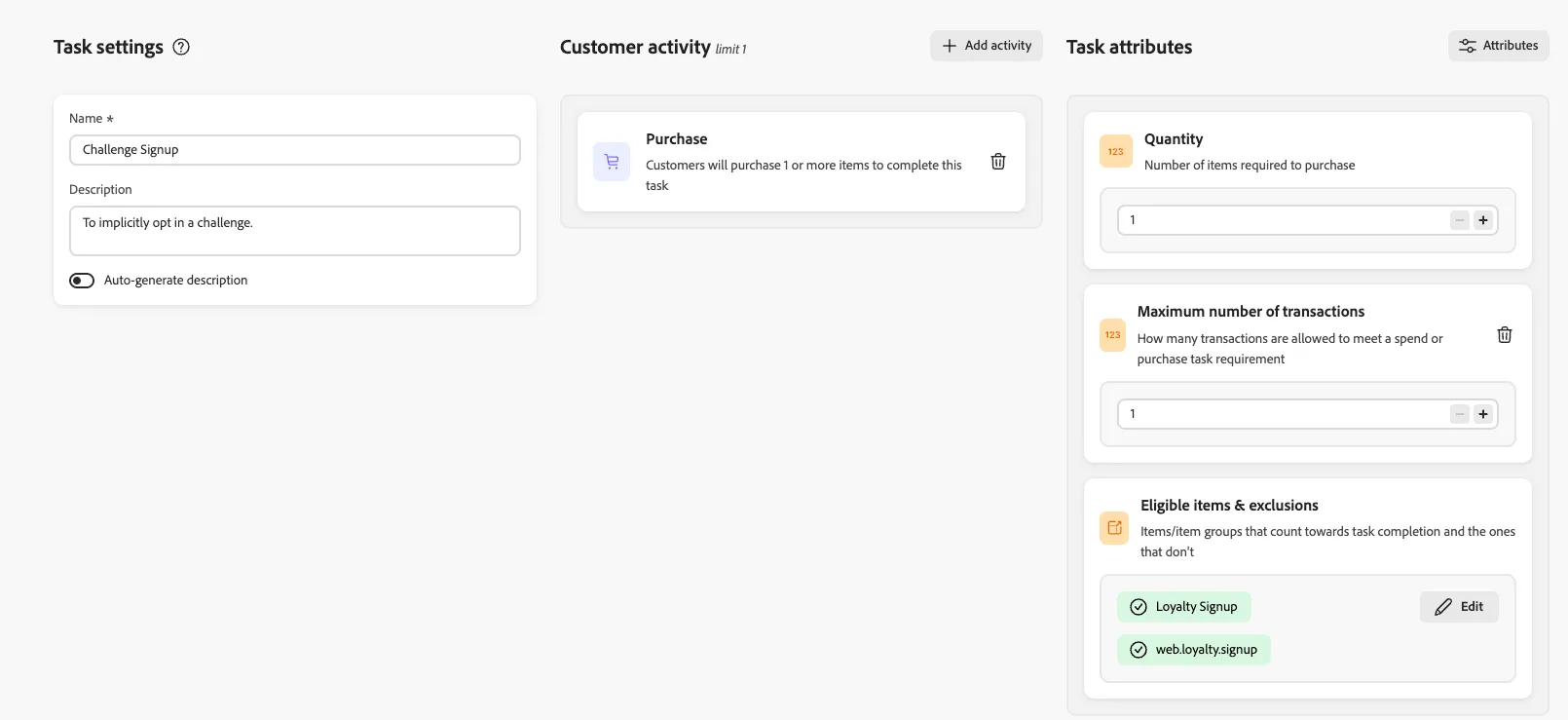The width and height of the screenshot is (1568, 720).
Task: Toggle Auto-generate description switch
Action: (x=82, y=281)
